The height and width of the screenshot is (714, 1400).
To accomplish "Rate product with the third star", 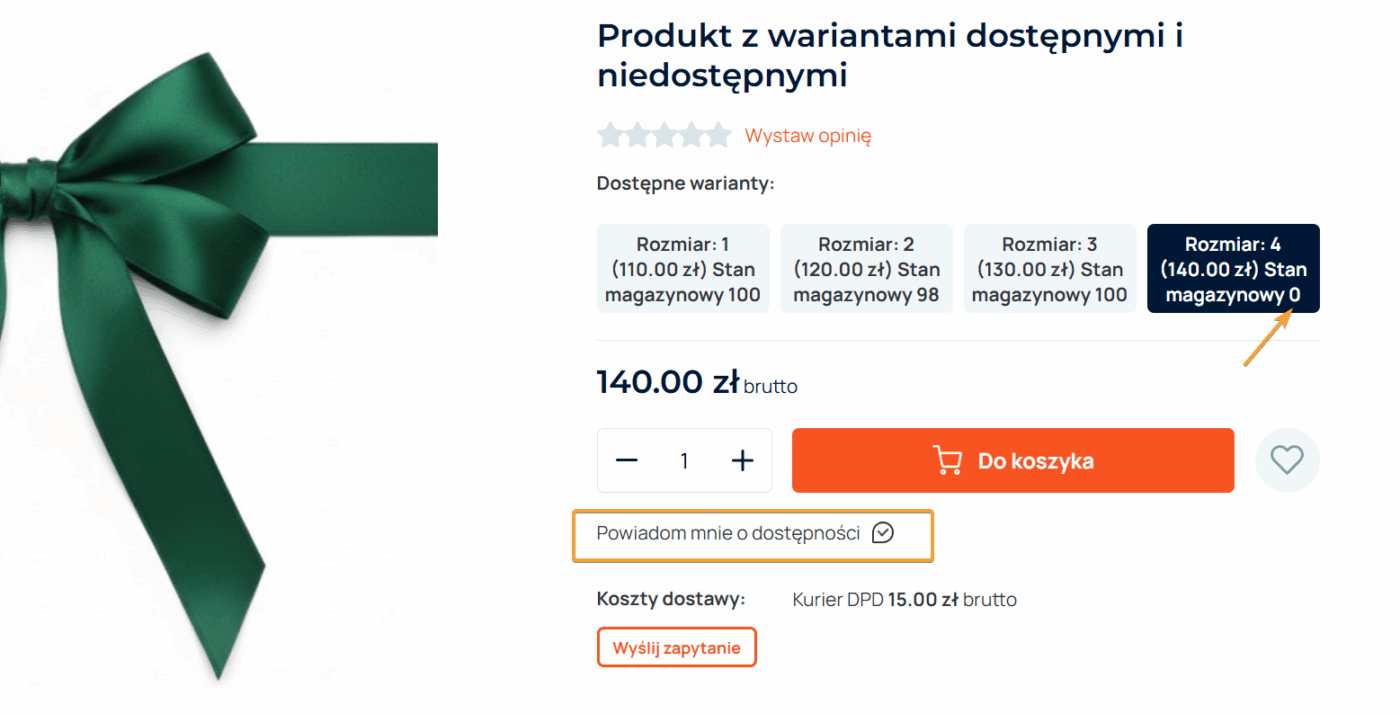I will (x=664, y=135).
